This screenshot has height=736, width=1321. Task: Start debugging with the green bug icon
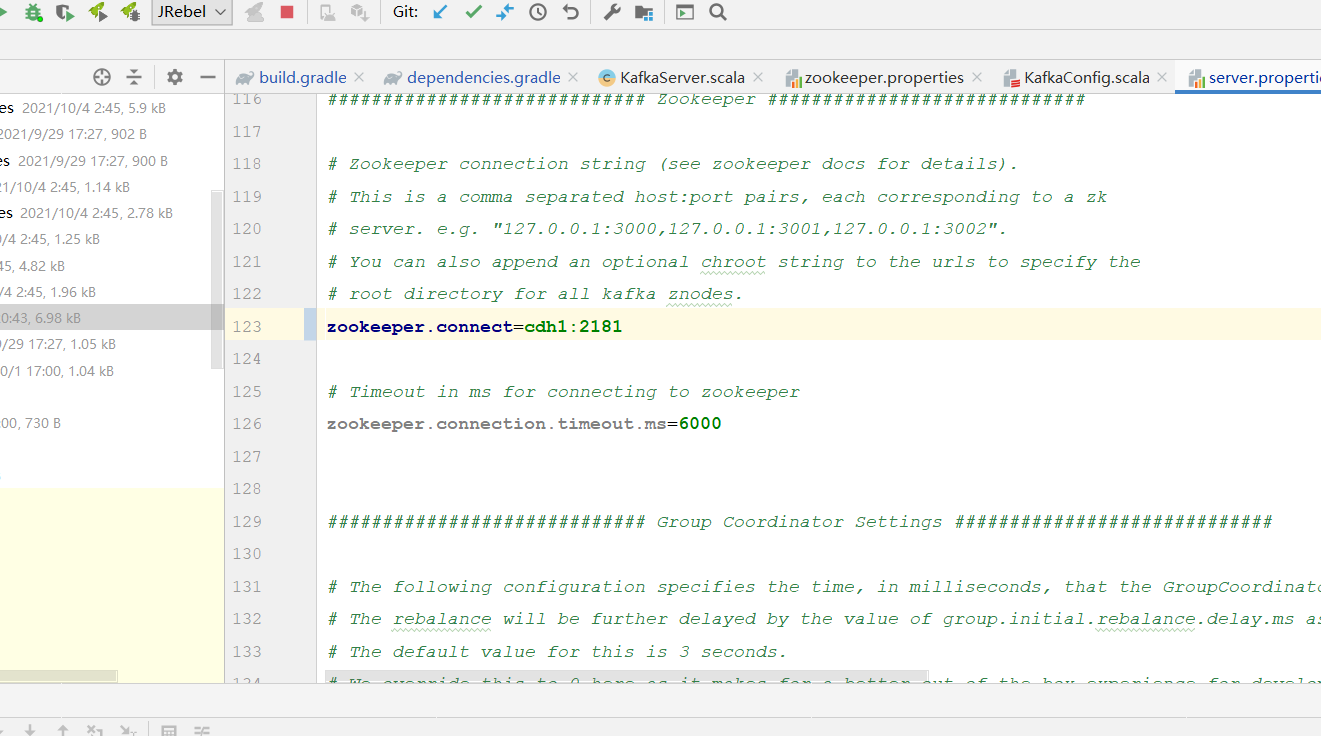(33, 12)
